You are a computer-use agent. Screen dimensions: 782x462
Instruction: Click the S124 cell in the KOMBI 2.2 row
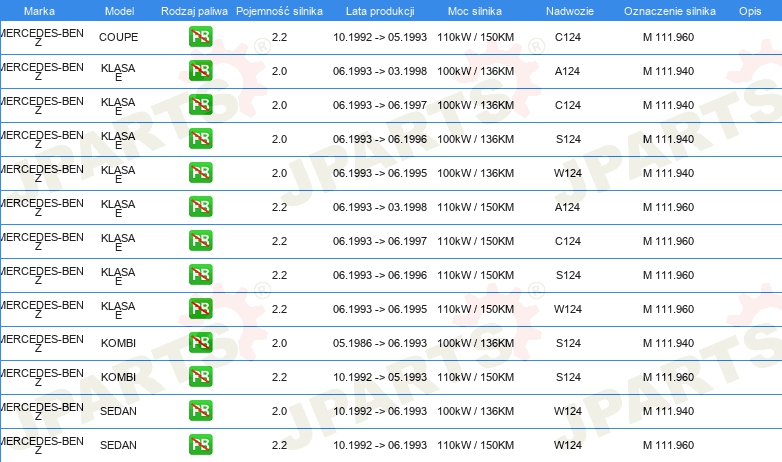pyautogui.click(x=569, y=377)
